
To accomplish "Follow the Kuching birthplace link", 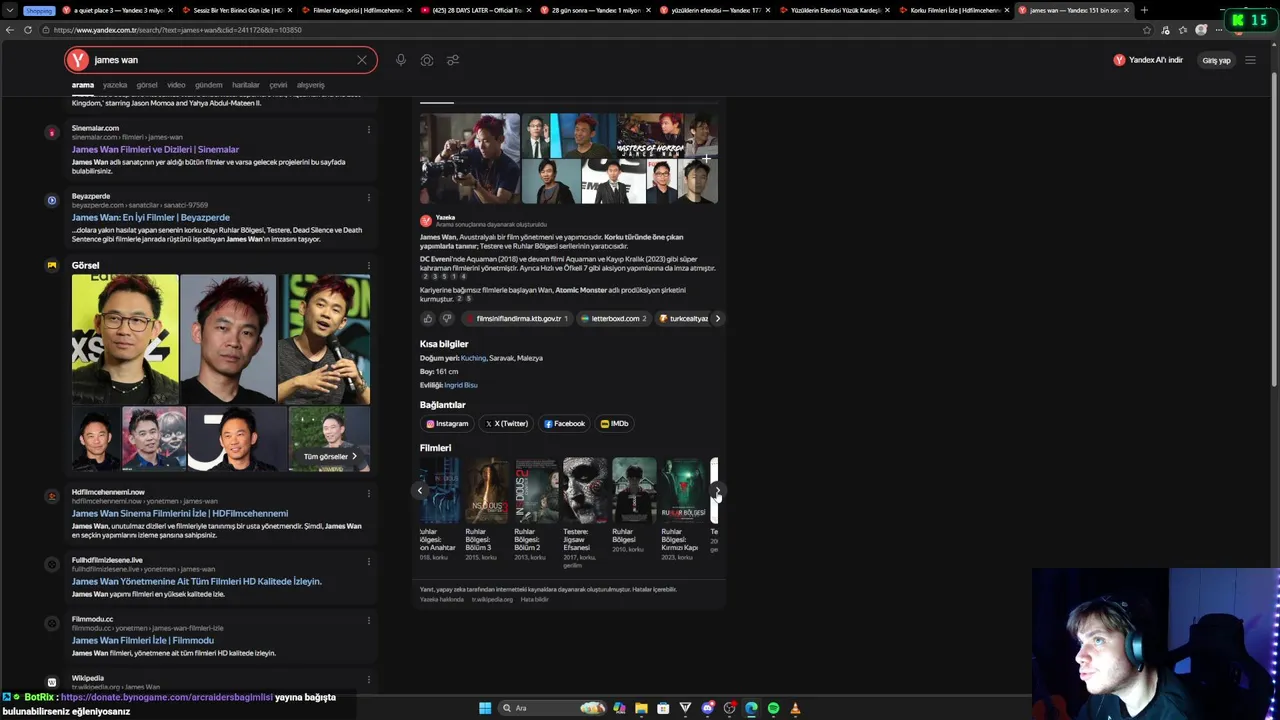I will [473, 358].
